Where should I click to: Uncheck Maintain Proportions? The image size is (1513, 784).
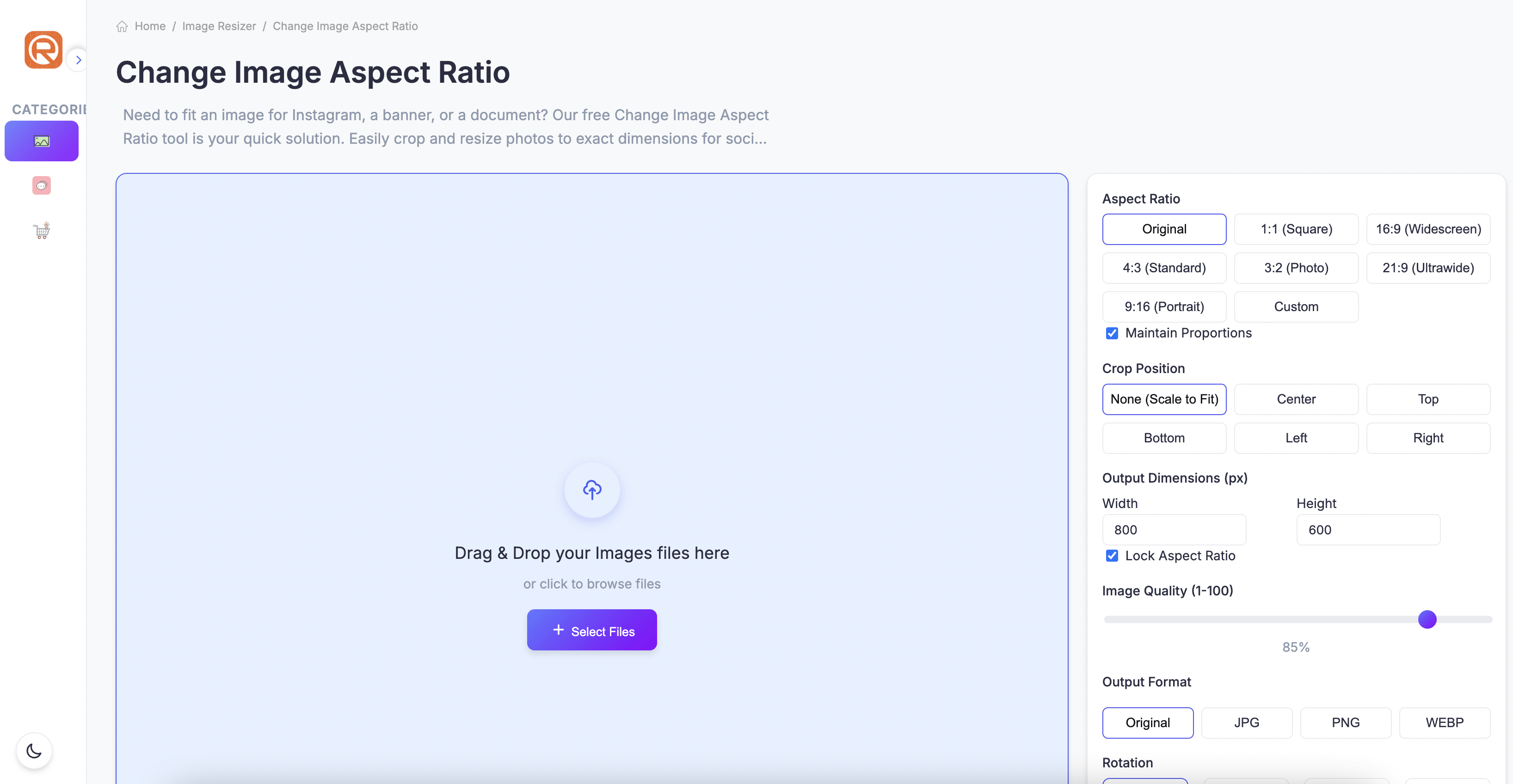tap(1112, 333)
